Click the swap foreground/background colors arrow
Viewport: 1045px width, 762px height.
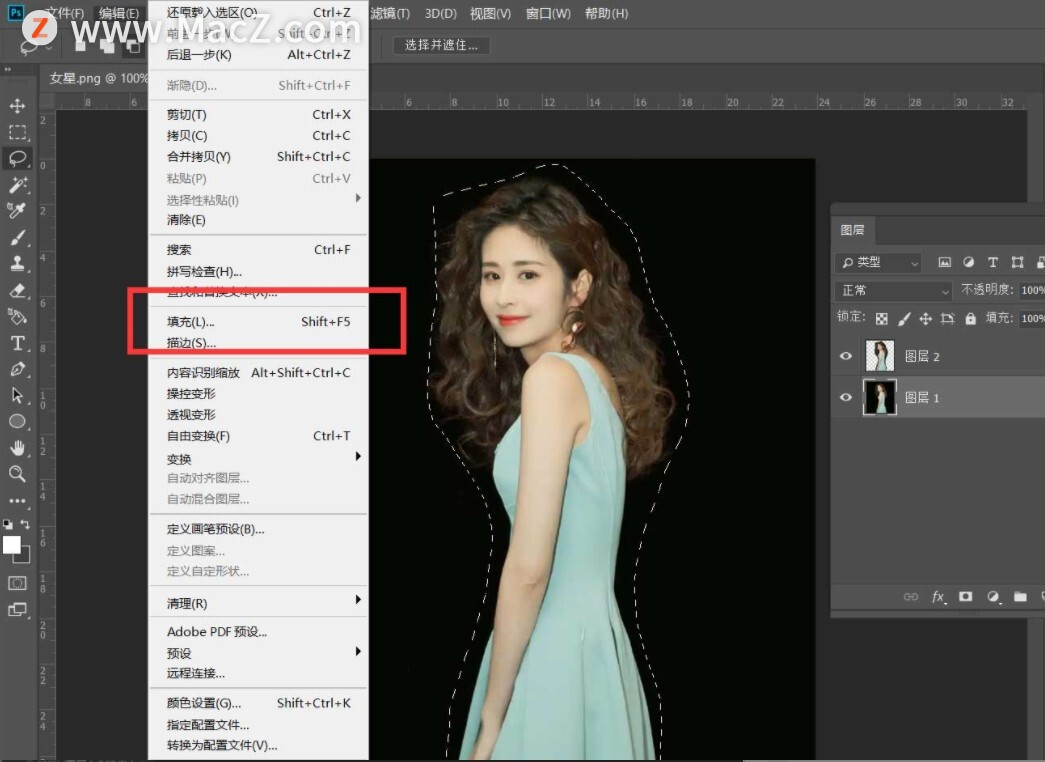[25, 524]
